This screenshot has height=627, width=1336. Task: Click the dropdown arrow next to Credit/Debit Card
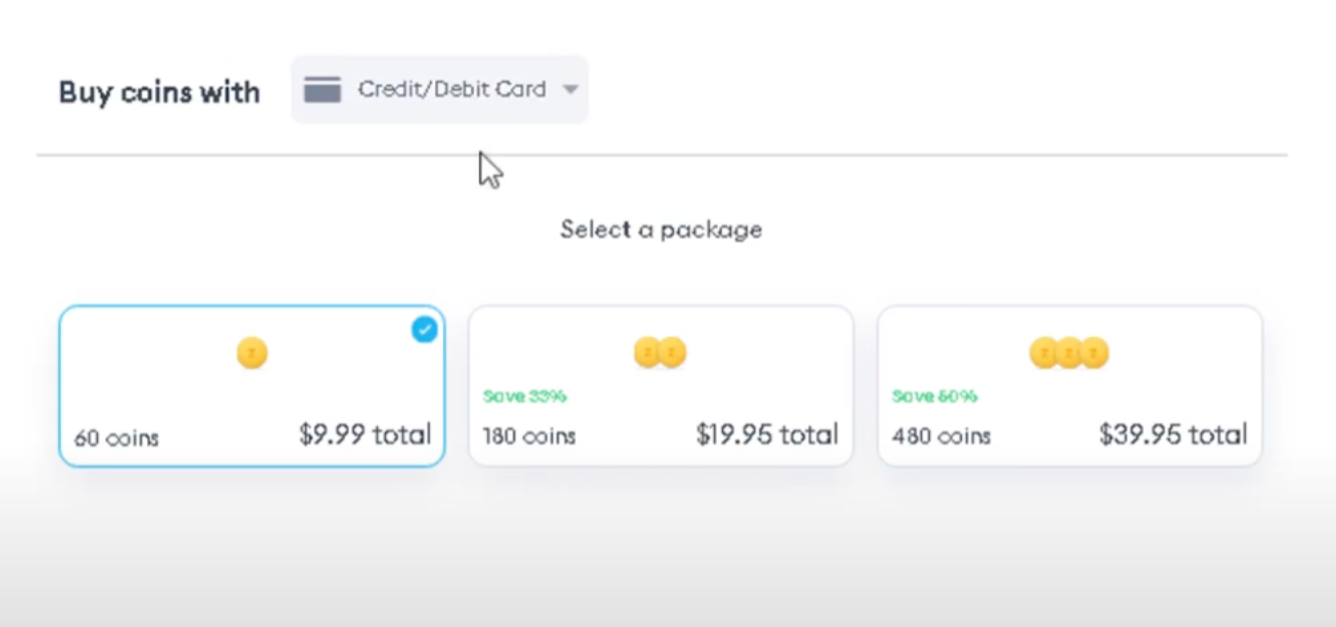coord(569,89)
